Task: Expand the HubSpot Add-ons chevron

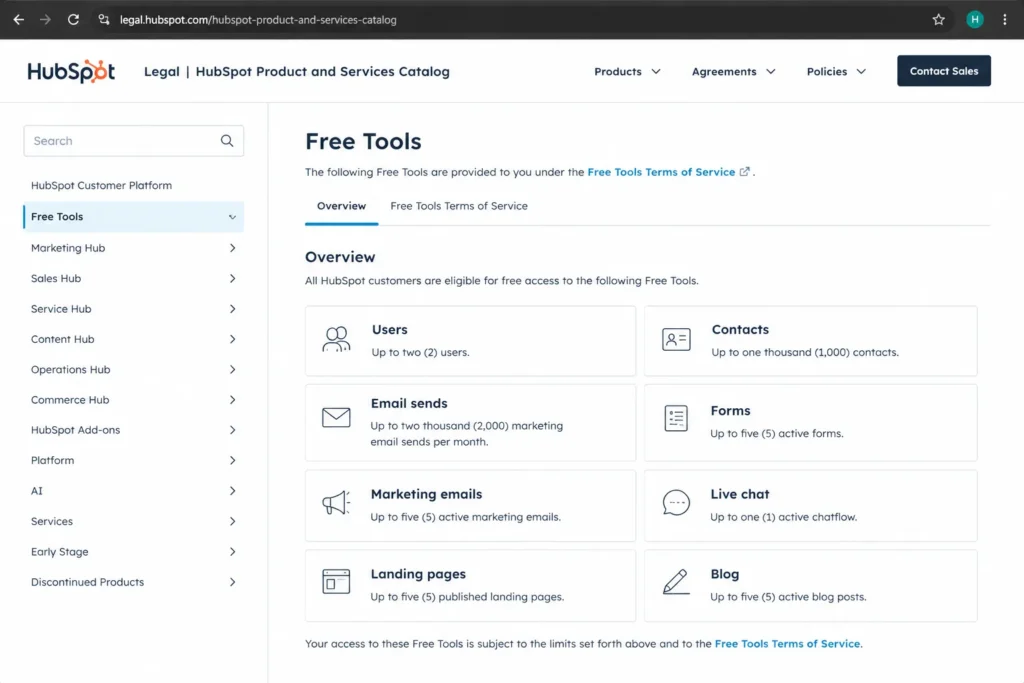Action: coord(232,430)
